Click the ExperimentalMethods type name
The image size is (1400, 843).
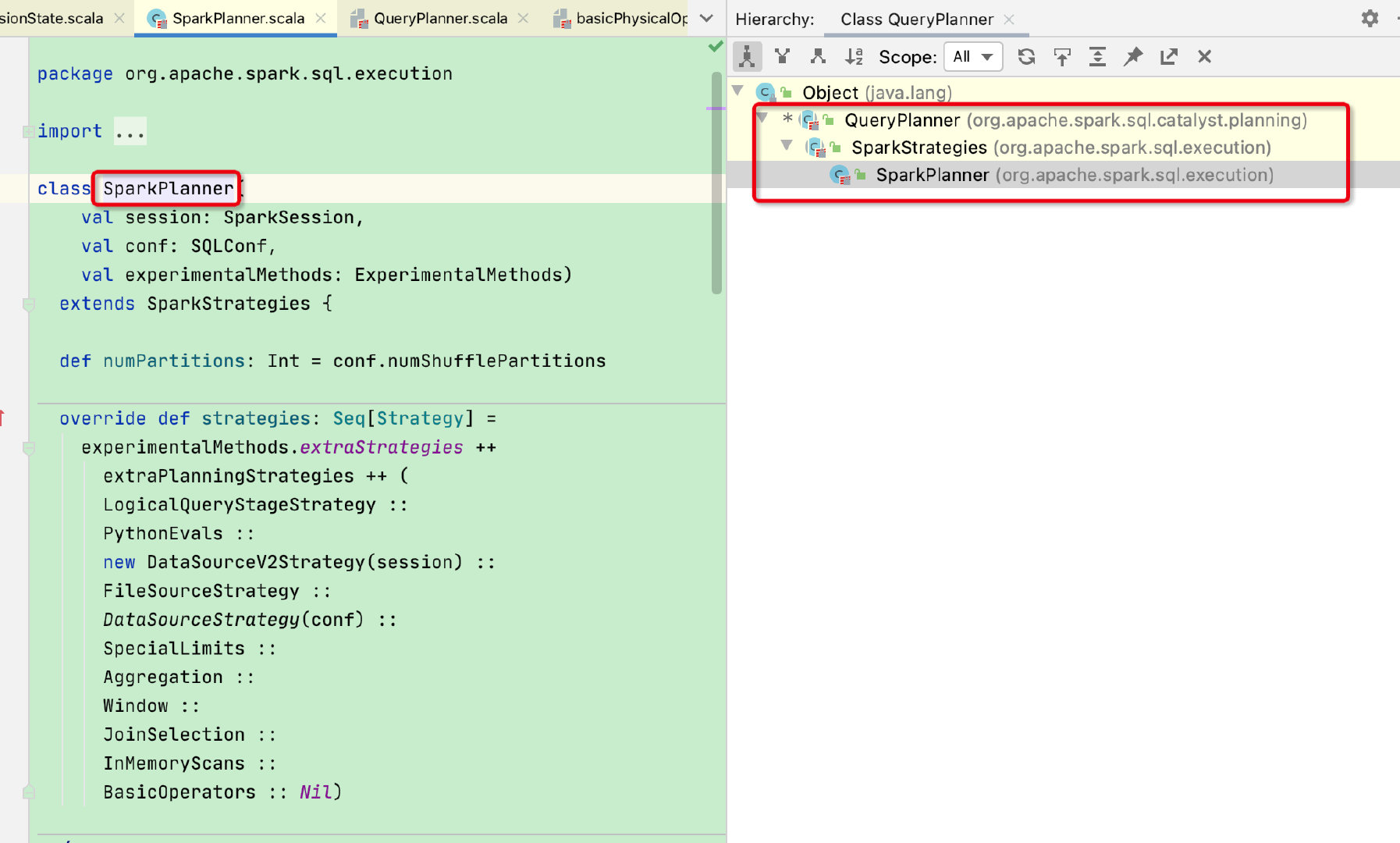click(x=459, y=275)
